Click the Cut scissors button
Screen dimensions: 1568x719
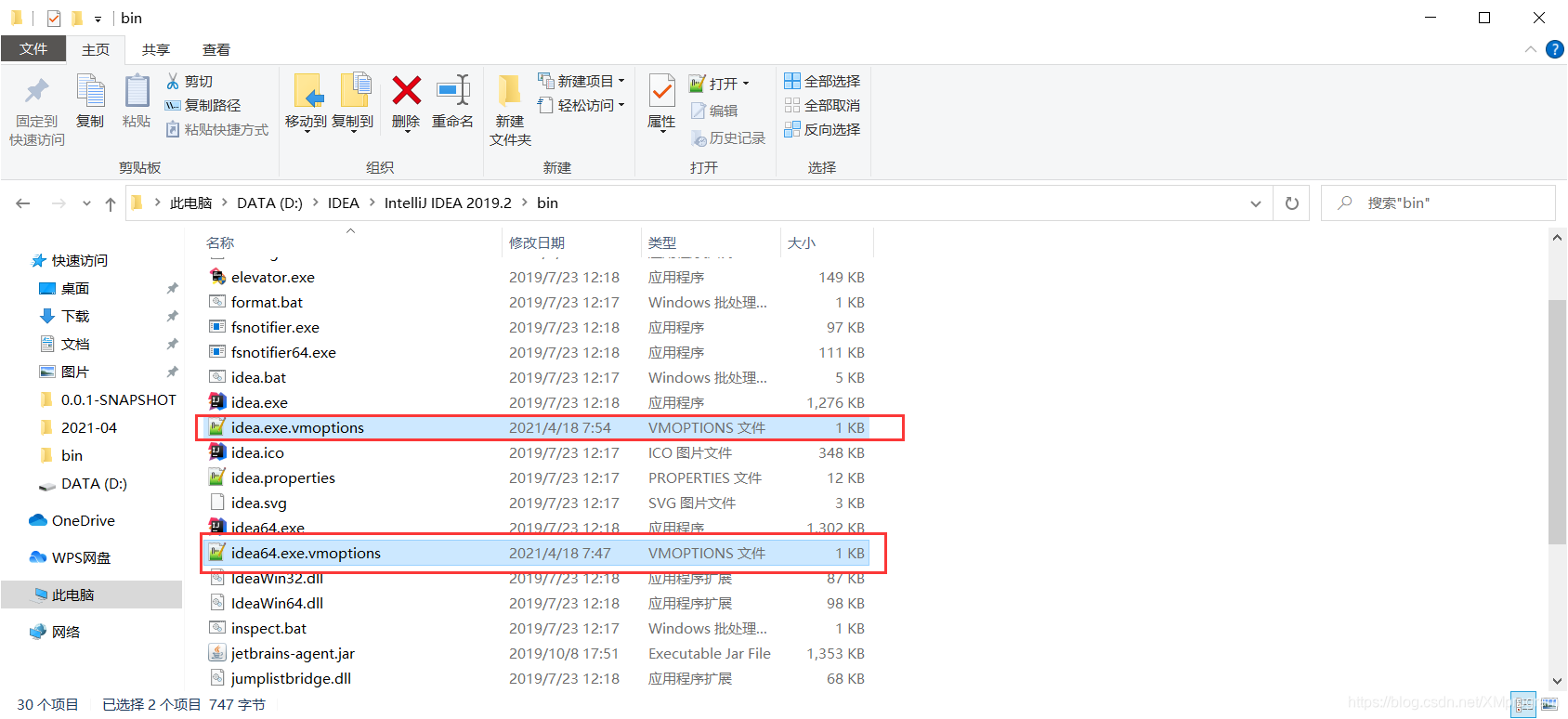pos(189,82)
